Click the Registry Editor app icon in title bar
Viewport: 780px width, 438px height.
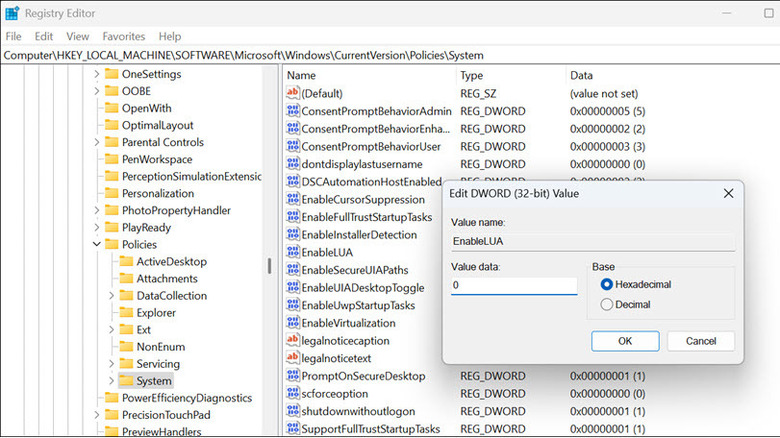[13, 13]
